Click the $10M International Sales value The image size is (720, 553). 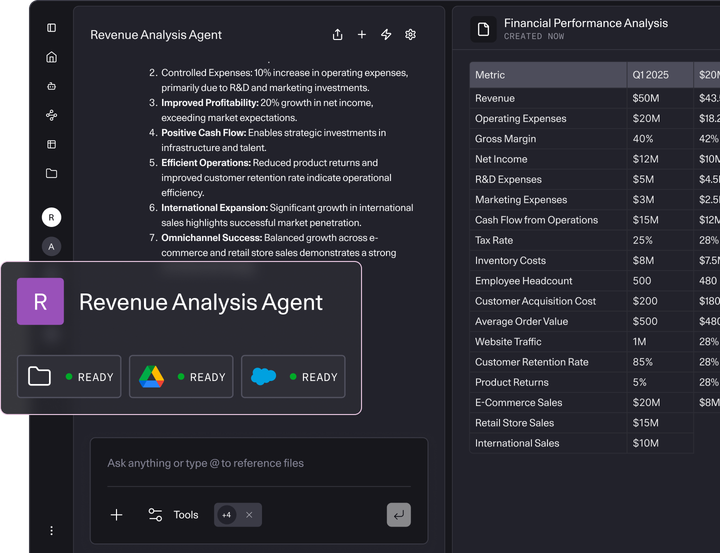coord(645,443)
